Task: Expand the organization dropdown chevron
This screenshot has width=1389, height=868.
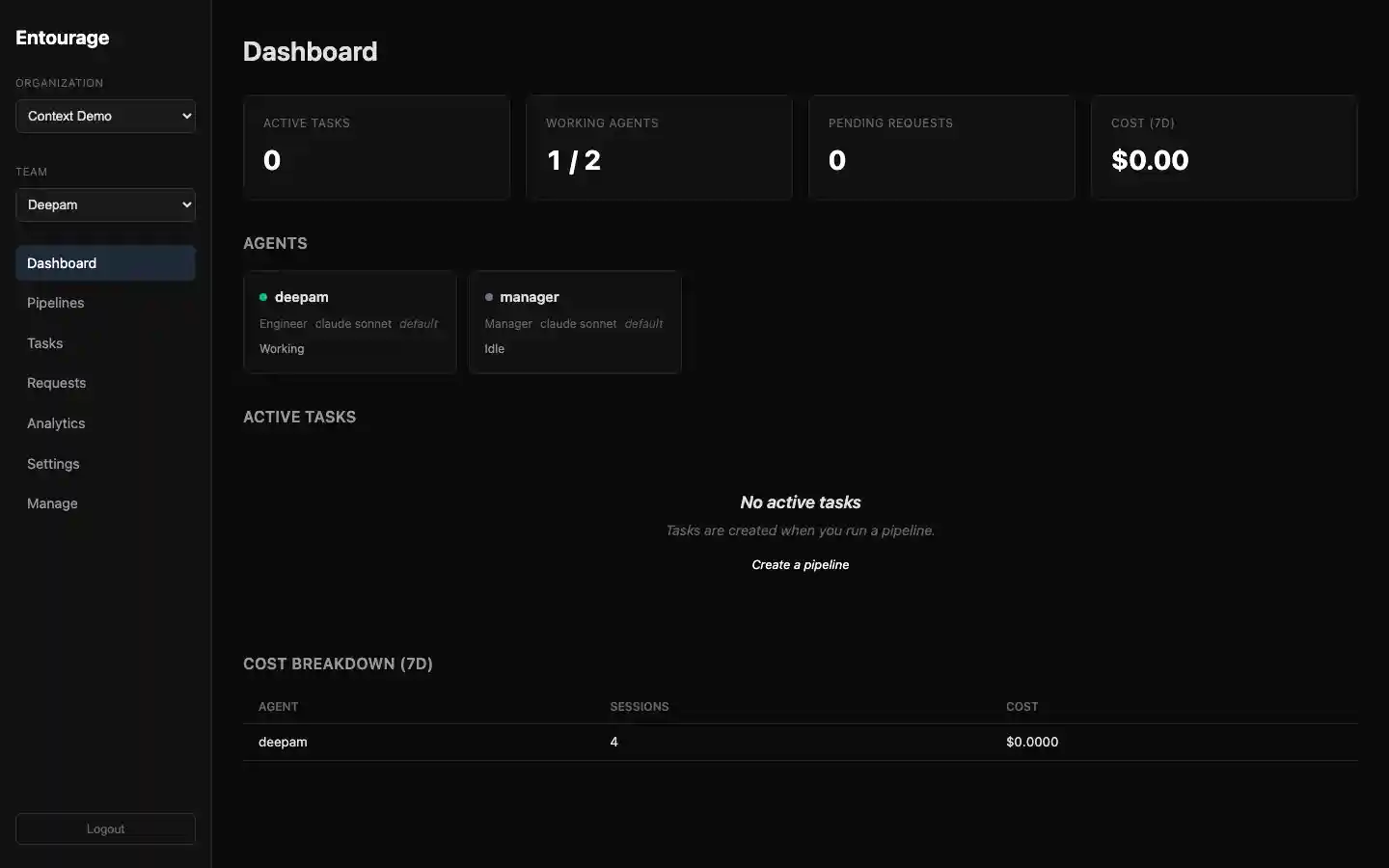Action: pyautogui.click(x=185, y=116)
